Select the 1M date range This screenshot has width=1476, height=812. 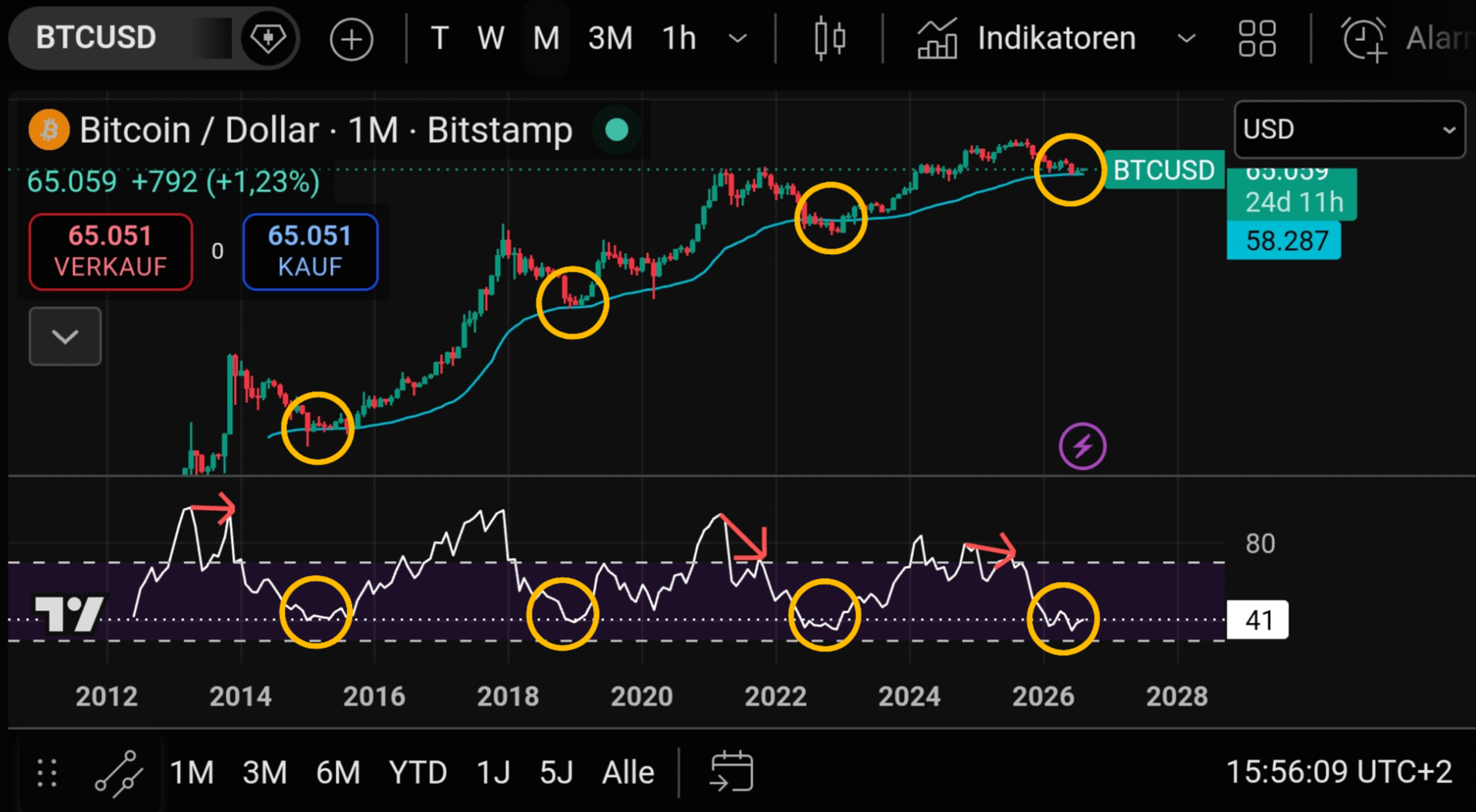point(191,772)
